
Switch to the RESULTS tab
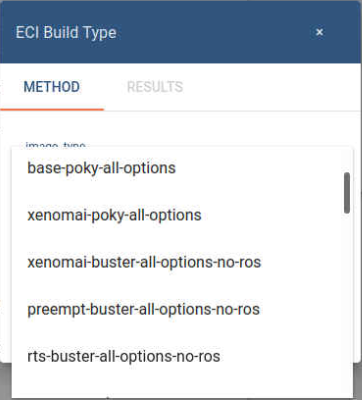tap(155, 87)
